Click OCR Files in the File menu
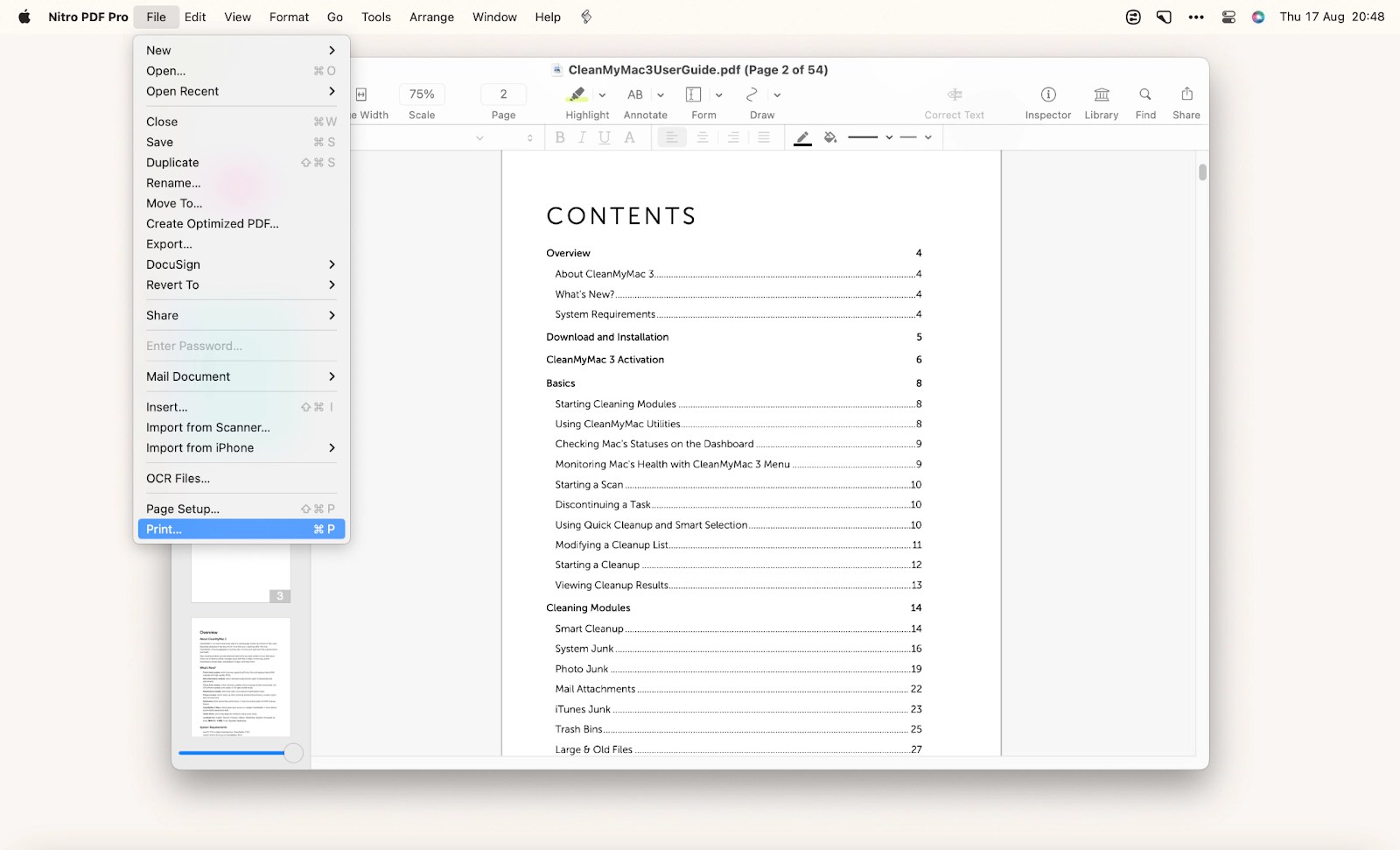Image resolution: width=1400 pixels, height=850 pixels. [178, 478]
